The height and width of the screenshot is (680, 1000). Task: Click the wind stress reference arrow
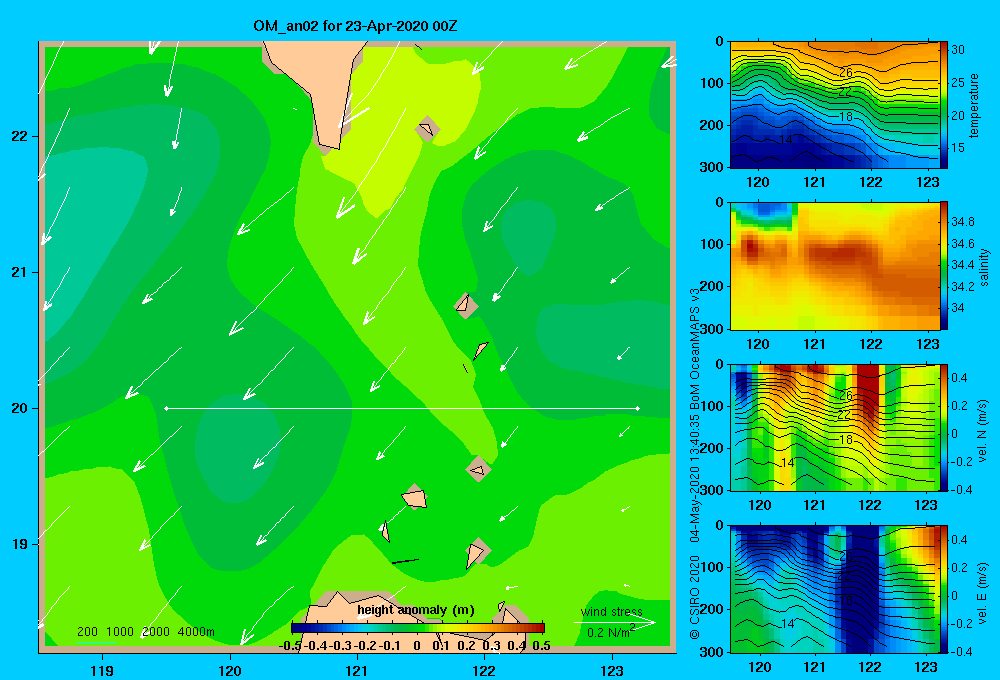[615, 622]
